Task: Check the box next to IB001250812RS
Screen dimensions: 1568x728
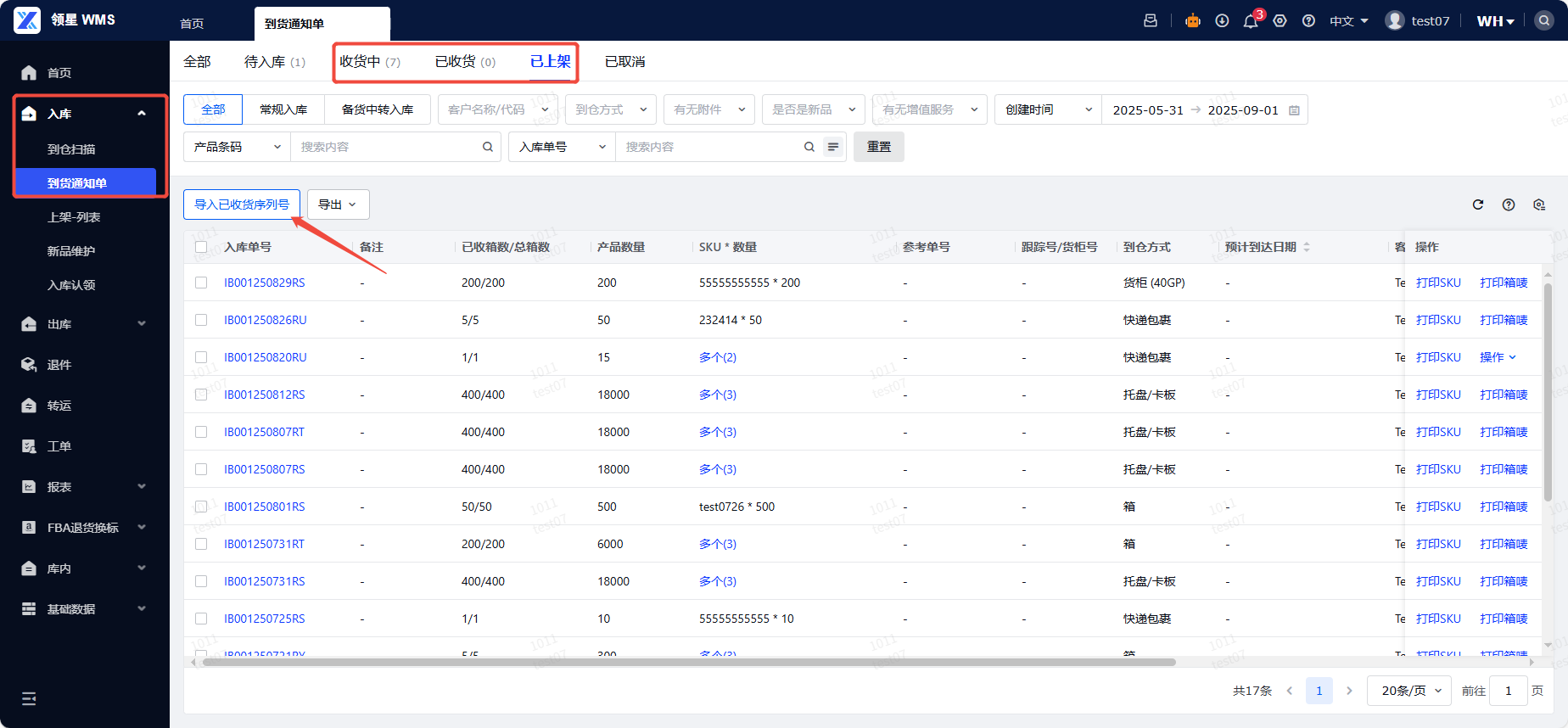Action: point(201,395)
